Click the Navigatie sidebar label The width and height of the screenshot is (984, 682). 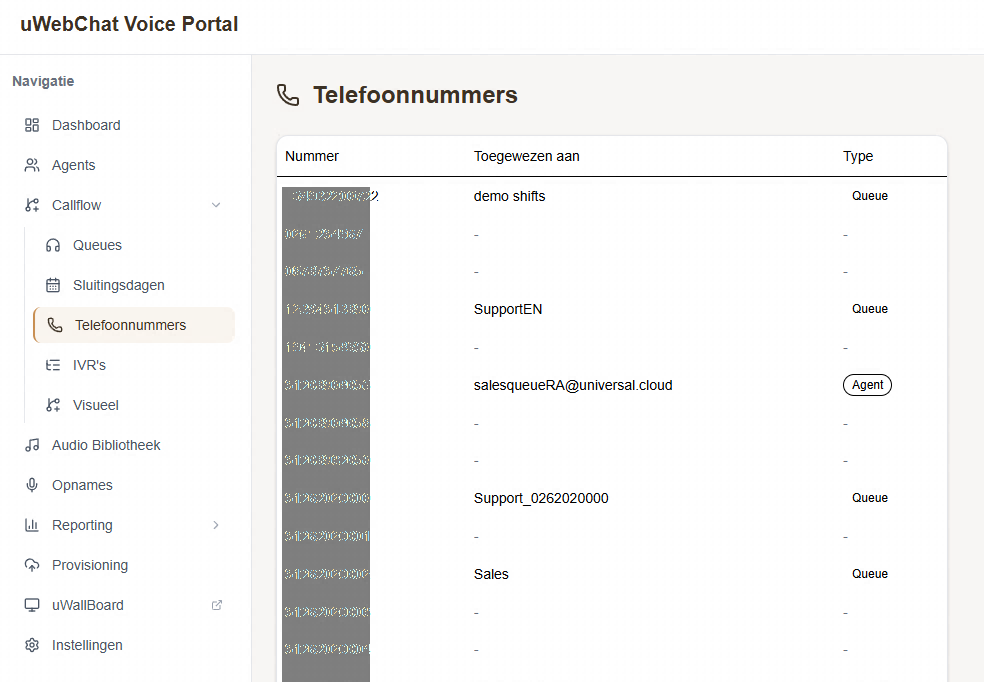pyautogui.click(x=43, y=81)
